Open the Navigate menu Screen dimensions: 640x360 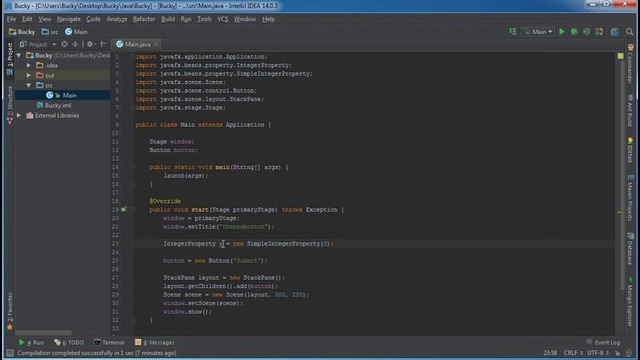pos(69,19)
